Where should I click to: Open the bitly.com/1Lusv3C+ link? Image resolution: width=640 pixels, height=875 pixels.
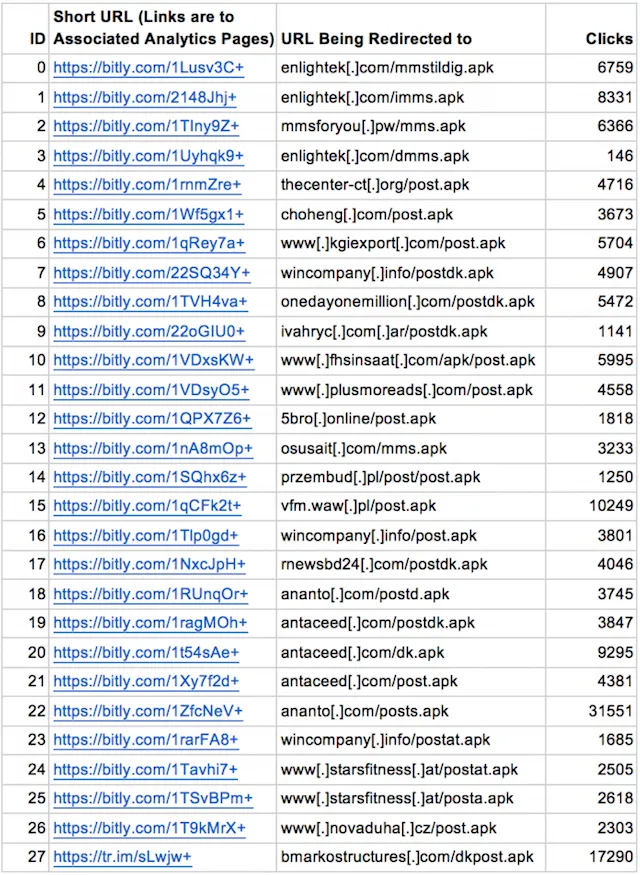click(148, 68)
